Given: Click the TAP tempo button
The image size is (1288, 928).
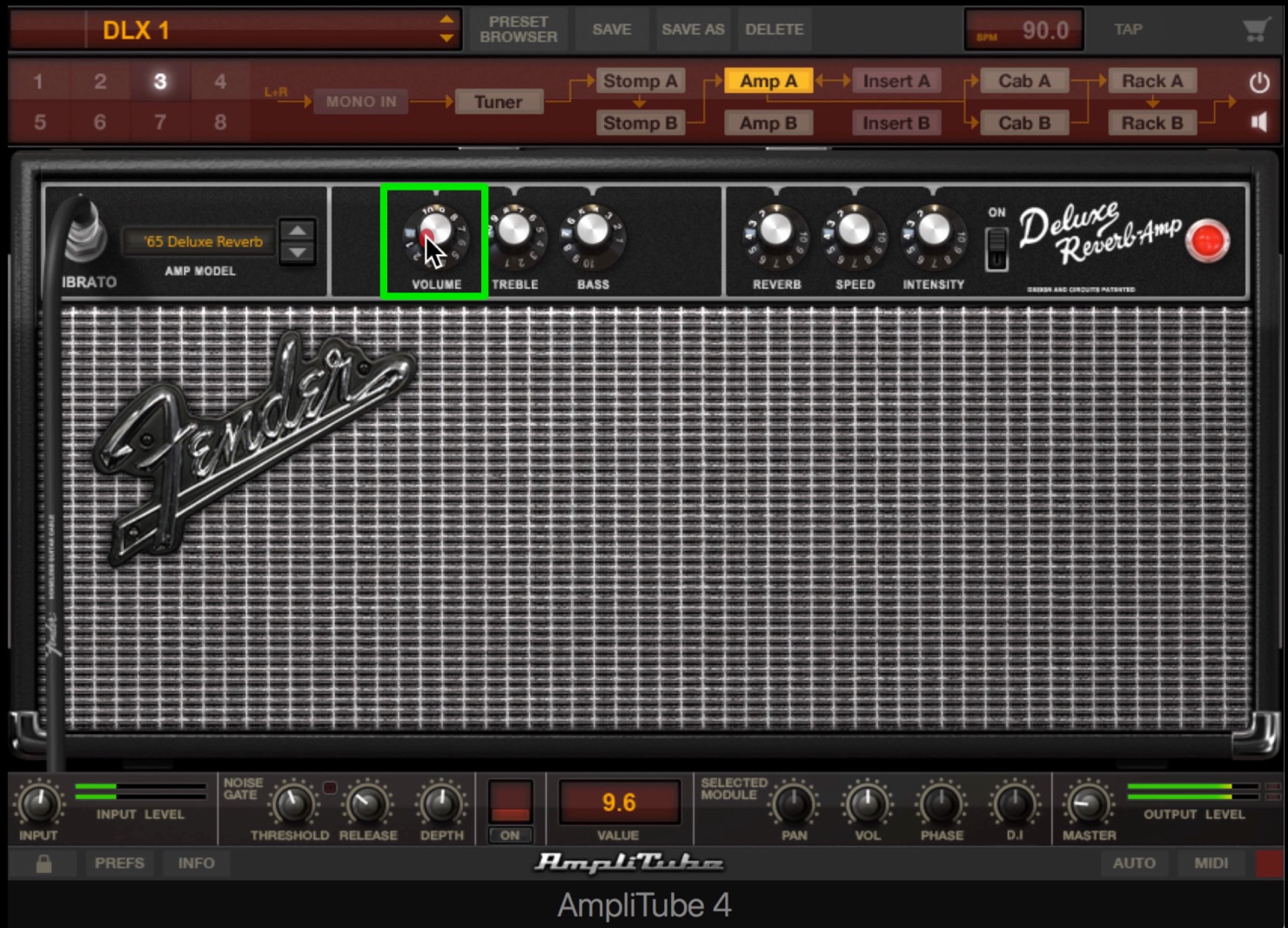Looking at the screenshot, I should point(1128,30).
